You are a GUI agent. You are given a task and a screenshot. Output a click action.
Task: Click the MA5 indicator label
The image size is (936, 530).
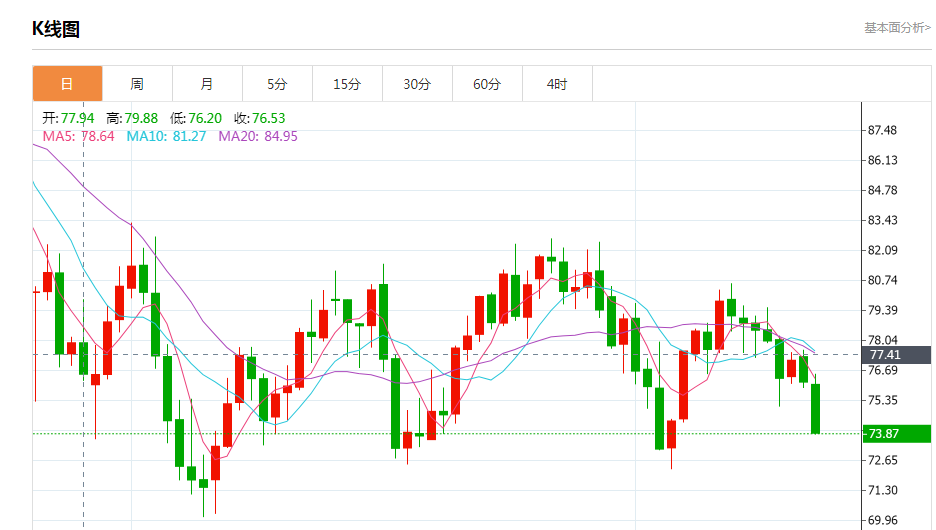click(78, 136)
